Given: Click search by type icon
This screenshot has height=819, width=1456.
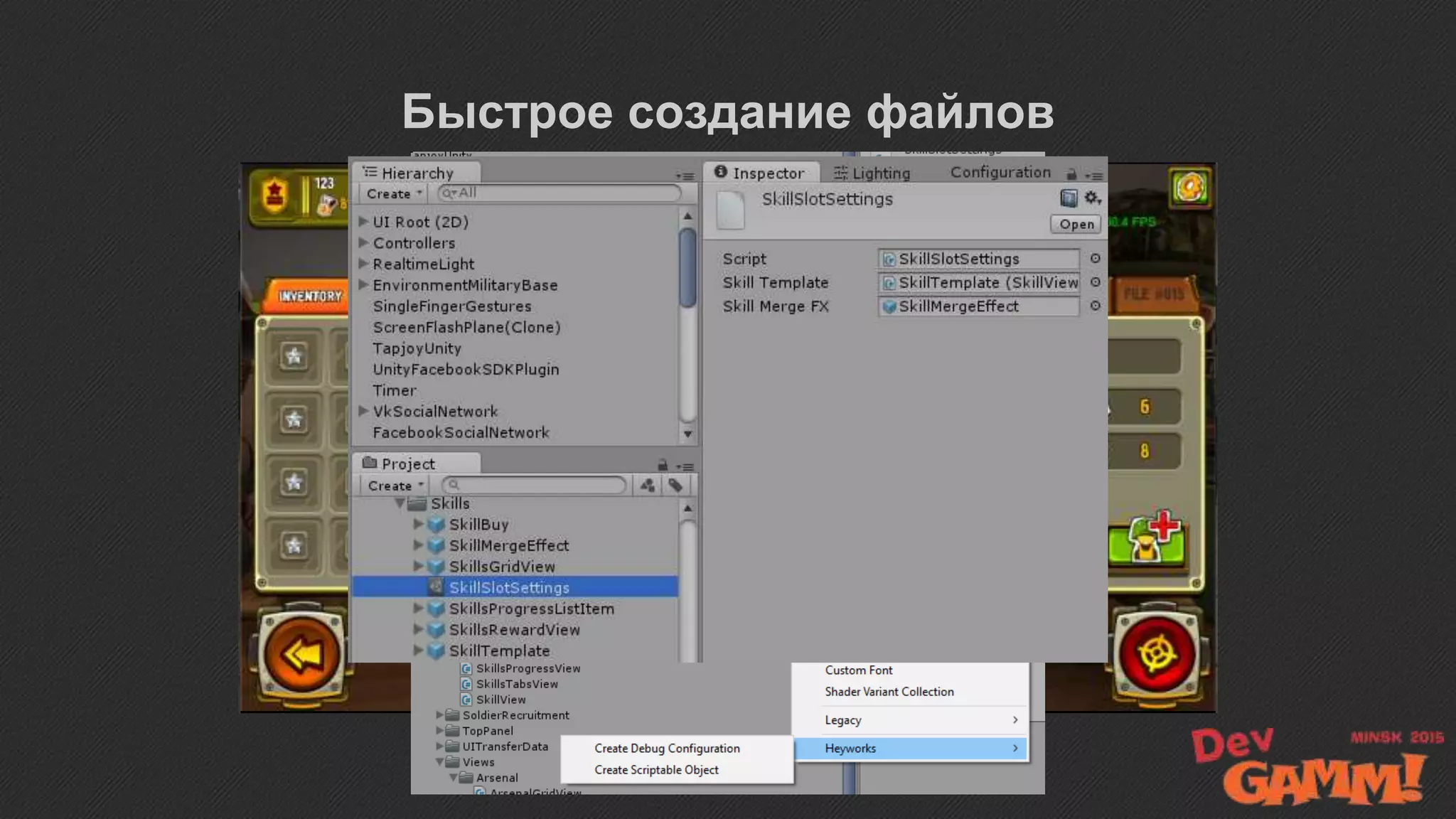Looking at the screenshot, I should pos(647,486).
